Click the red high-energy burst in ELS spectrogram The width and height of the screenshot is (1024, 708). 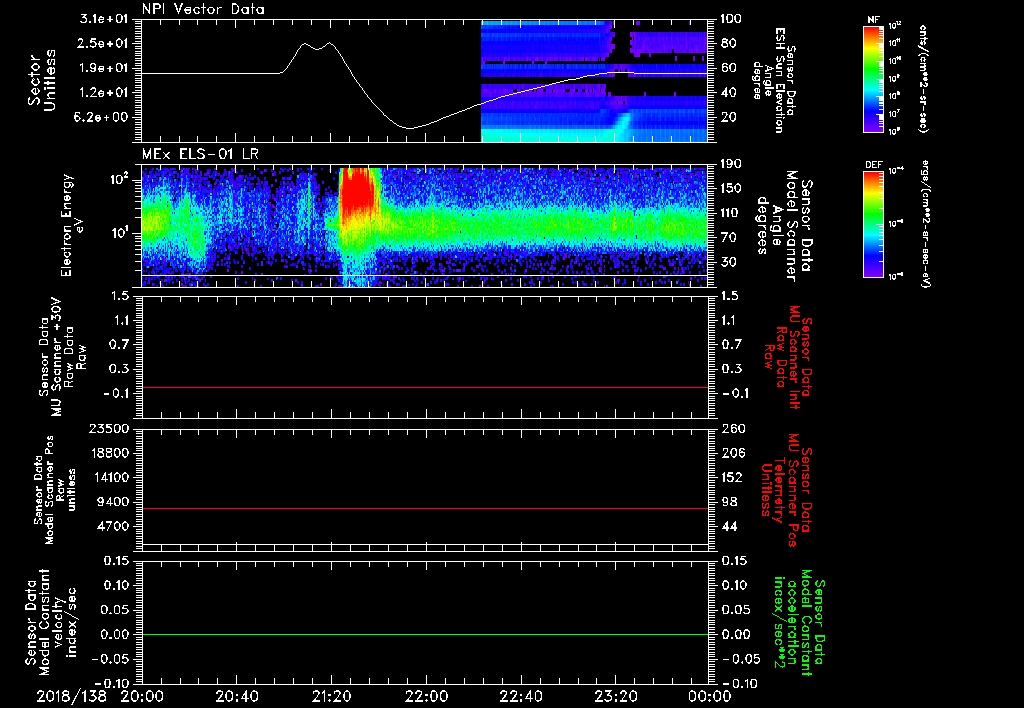357,191
